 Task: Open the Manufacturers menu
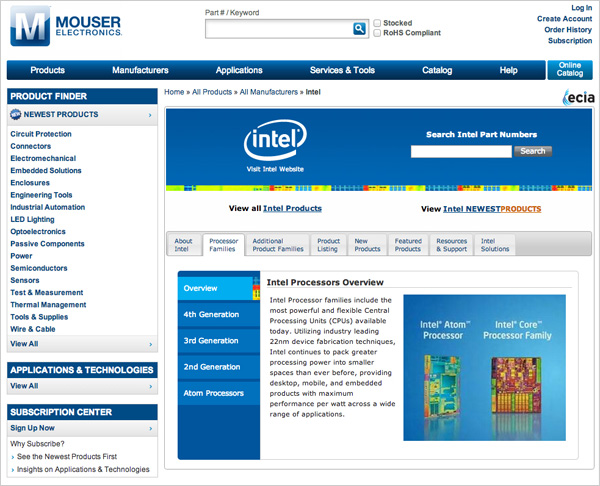point(140,70)
